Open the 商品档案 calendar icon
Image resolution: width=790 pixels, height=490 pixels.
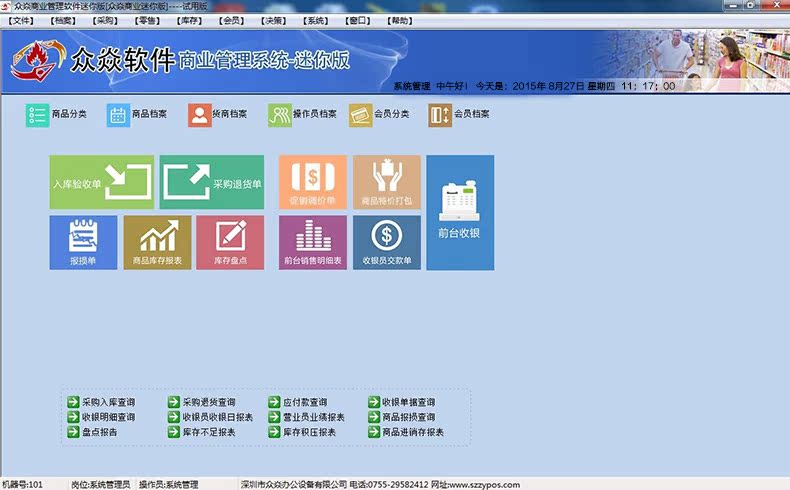(118, 115)
